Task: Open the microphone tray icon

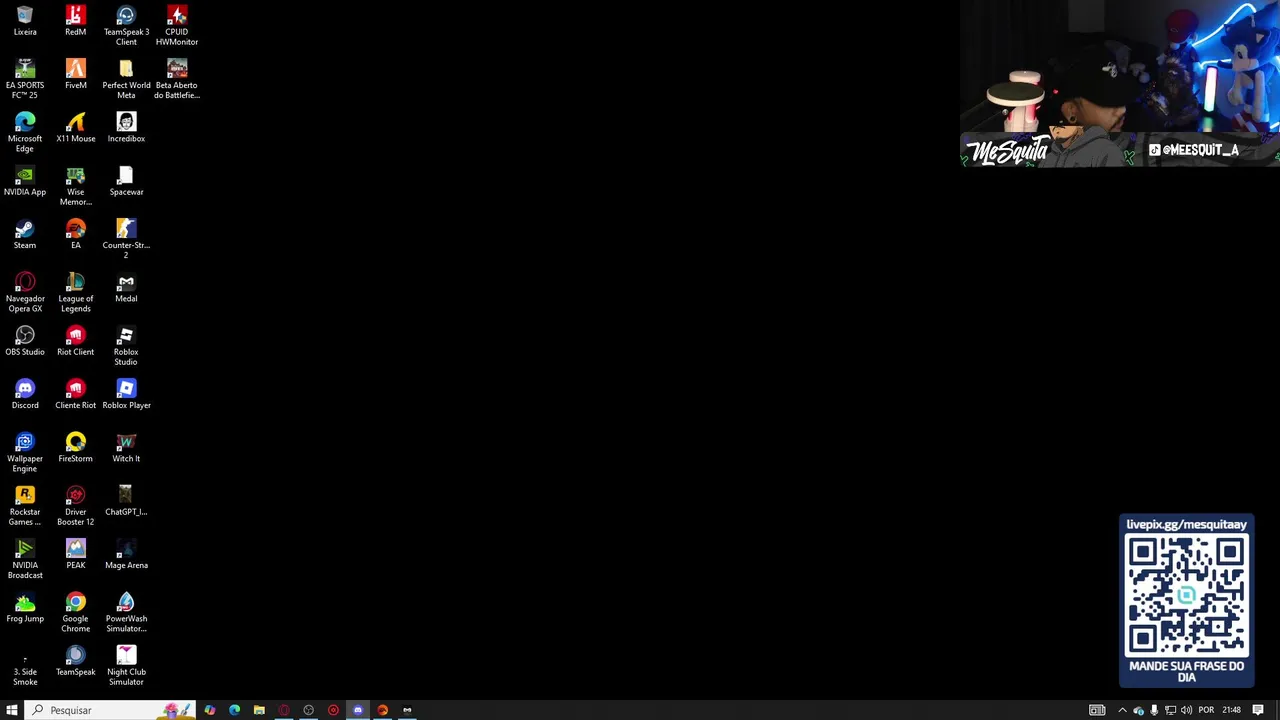Action: click(x=1154, y=710)
